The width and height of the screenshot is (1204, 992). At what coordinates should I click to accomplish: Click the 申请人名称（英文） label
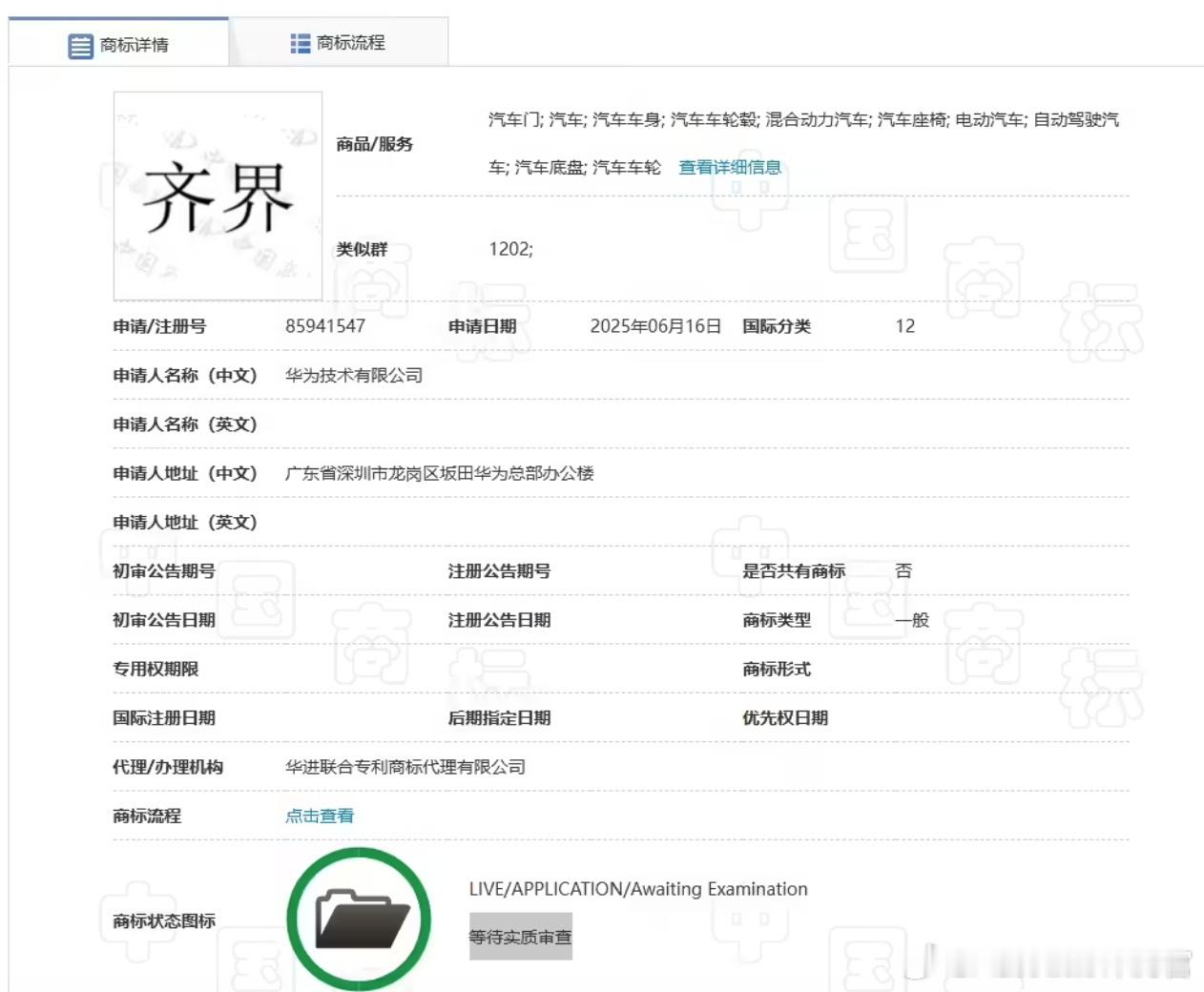(185, 424)
